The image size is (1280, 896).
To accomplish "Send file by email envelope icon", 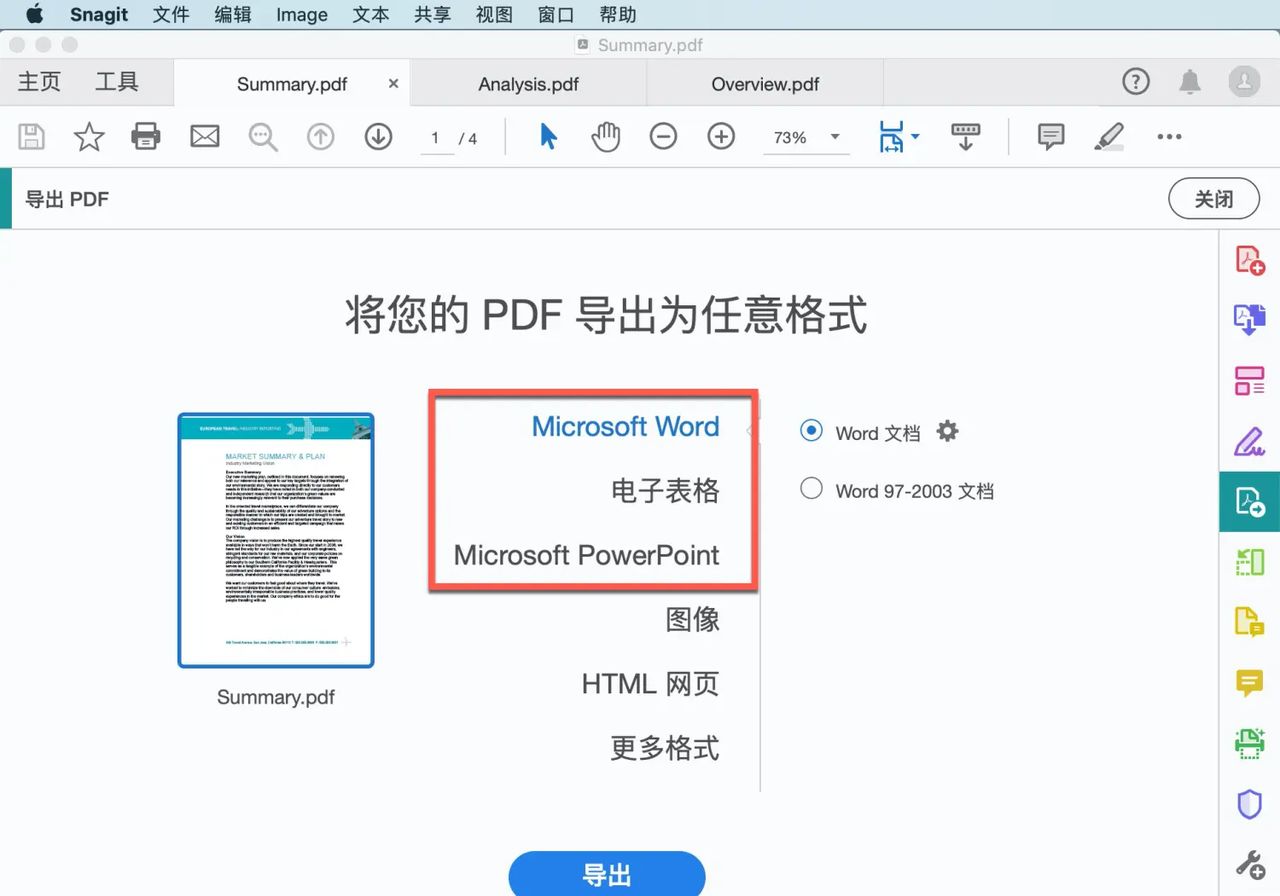I will [204, 137].
